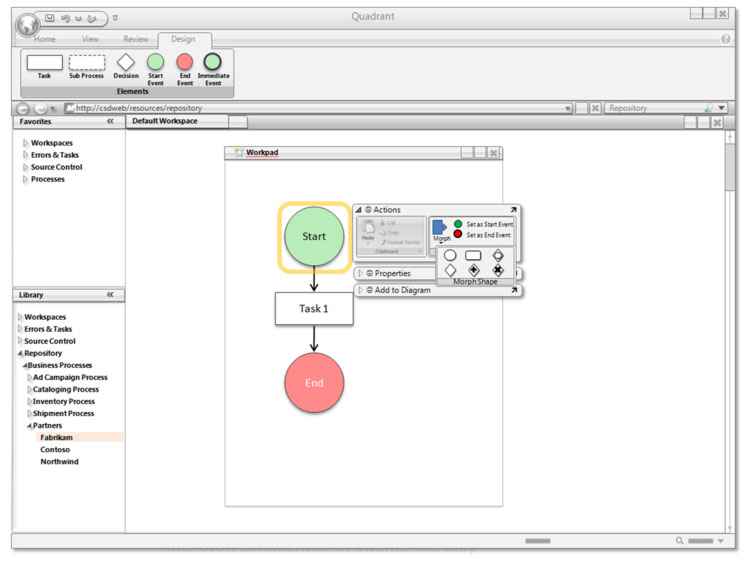Click the zoom slider in status bar
750x561 pixels.
701,541
